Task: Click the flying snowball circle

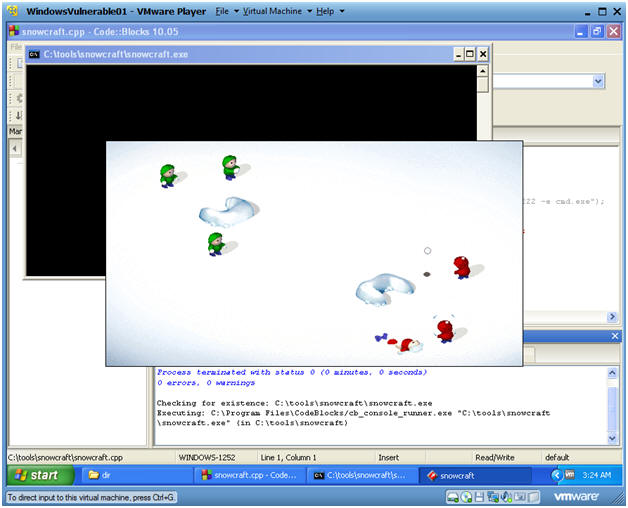Action: point(427,251)
